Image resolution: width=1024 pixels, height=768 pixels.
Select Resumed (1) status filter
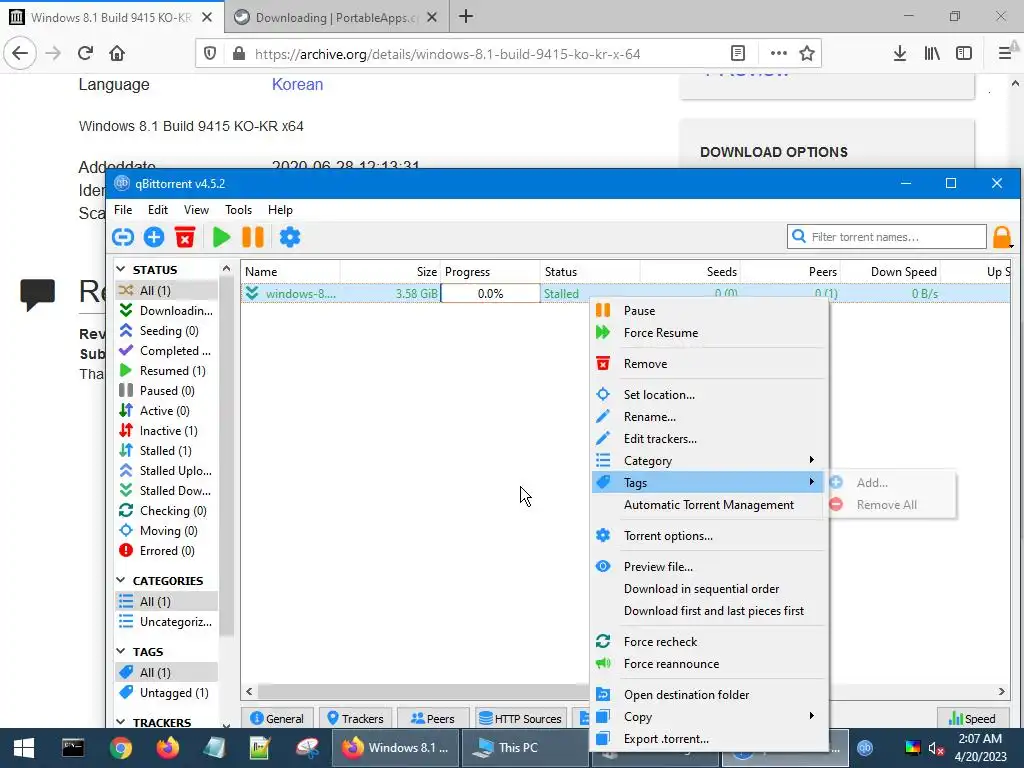(x=167, y=371)
